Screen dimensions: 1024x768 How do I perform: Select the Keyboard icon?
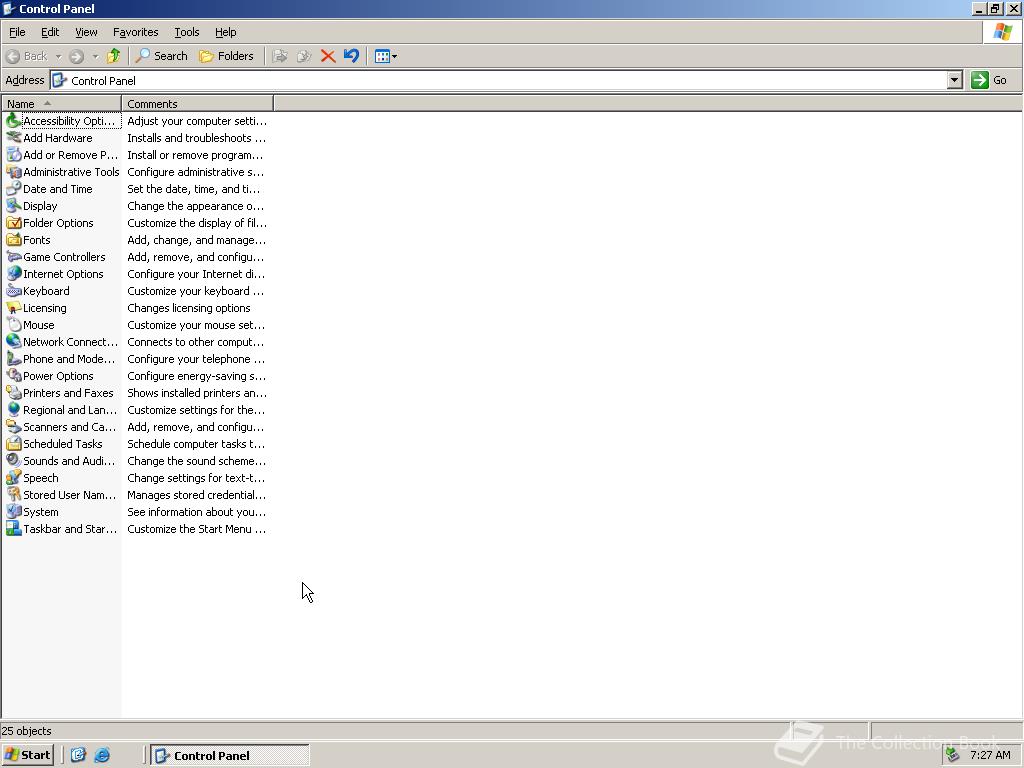pyautogui.click(x=14, y=290)
